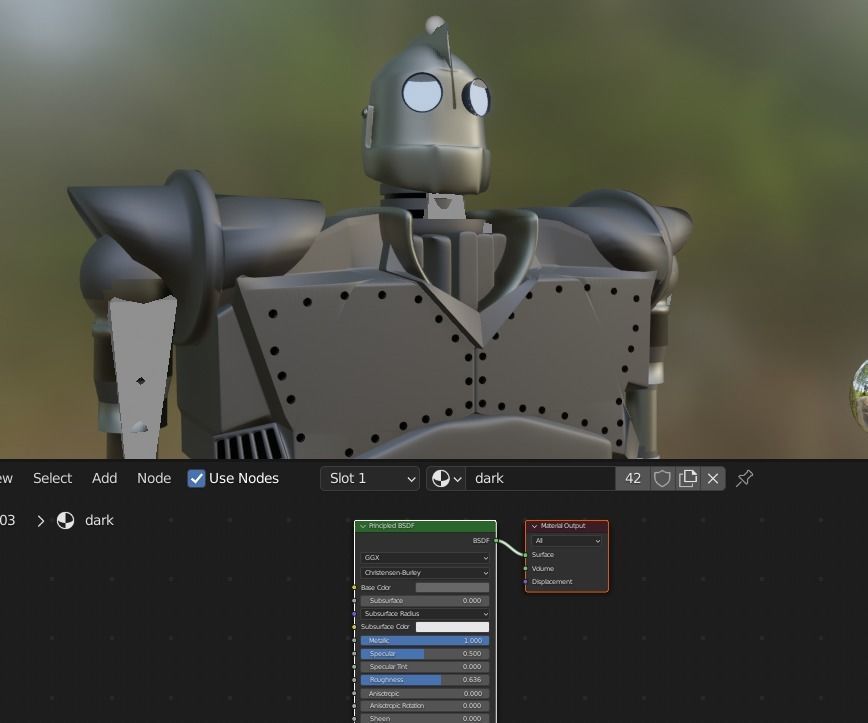Click the material name field 'dark'
Screen dimensions: 868x723
[x=540, y=478]
